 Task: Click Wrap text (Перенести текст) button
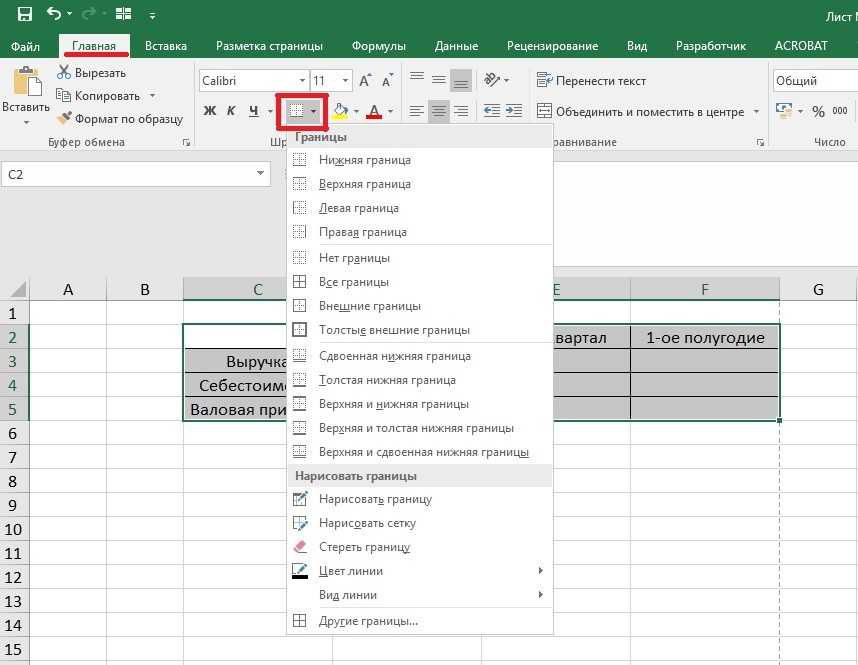point(592,80)
